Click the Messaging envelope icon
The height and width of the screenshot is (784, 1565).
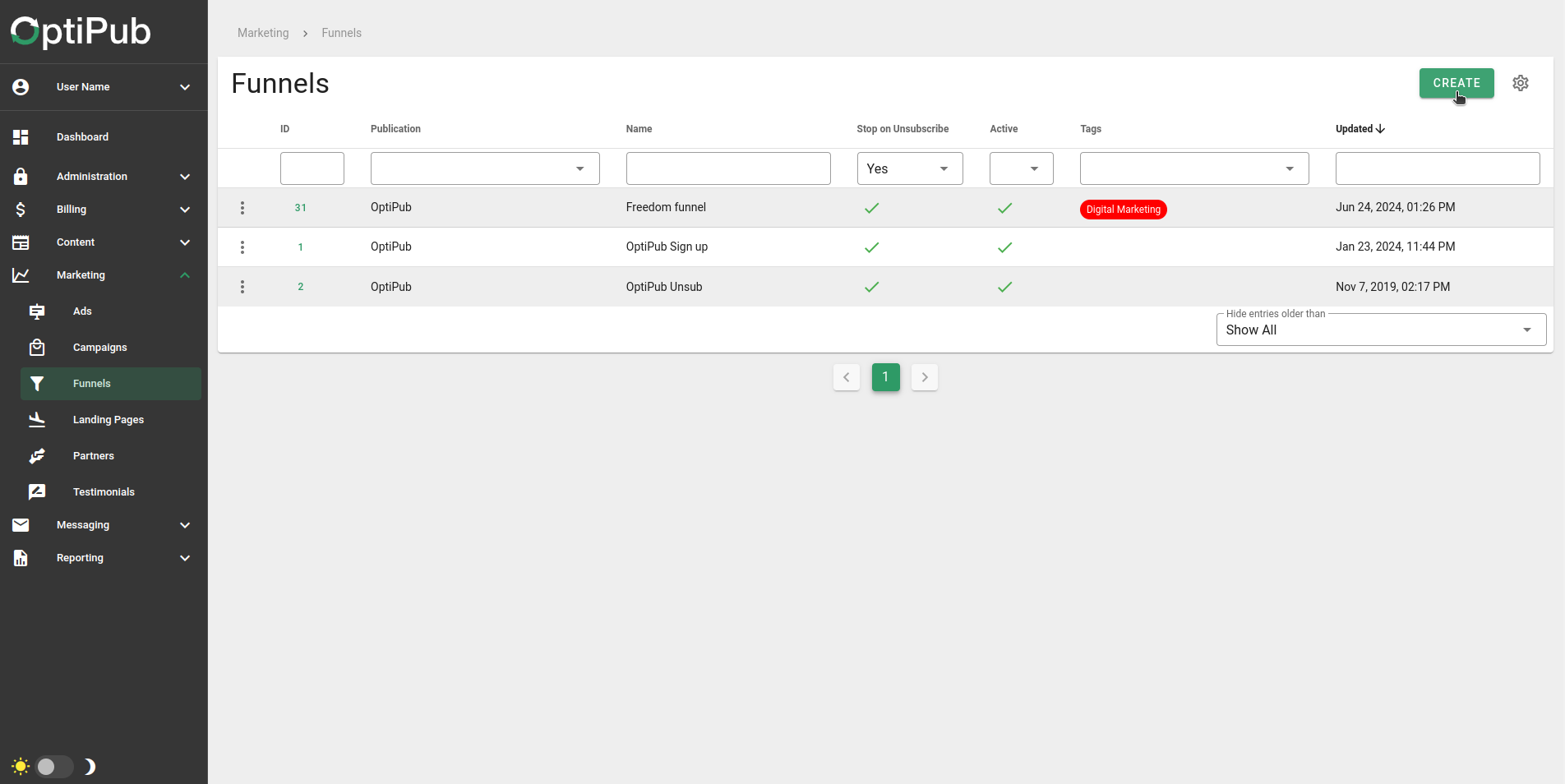pyautogui.click(x=21, y=525)
